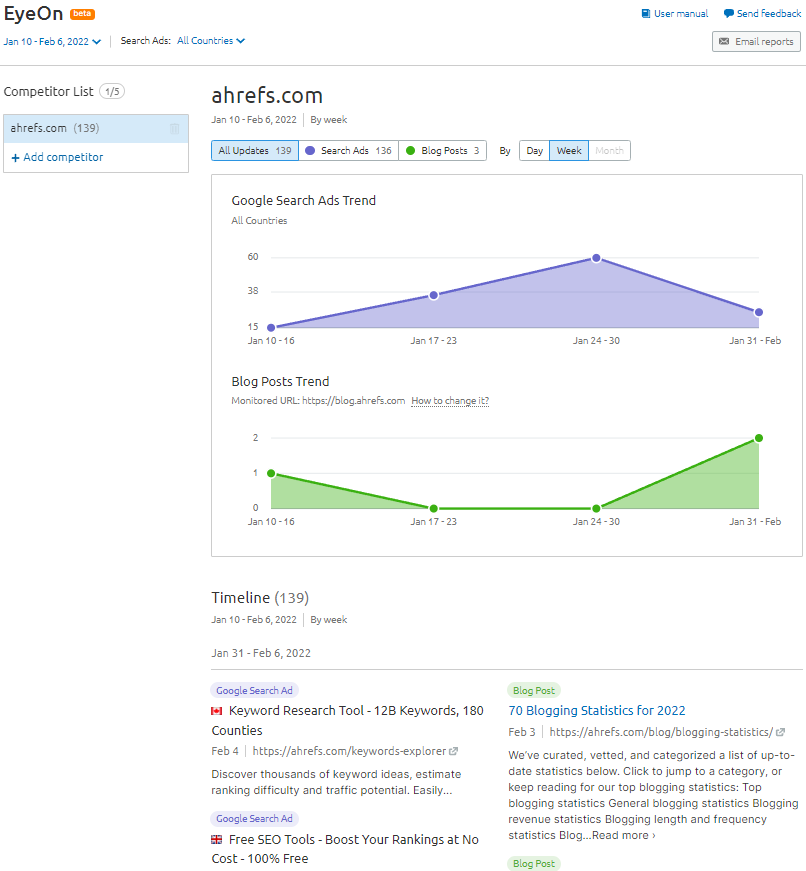Select ahrefs.com in Competitor List
Screen dimensions: 806x871
click(x=96, y=128)
